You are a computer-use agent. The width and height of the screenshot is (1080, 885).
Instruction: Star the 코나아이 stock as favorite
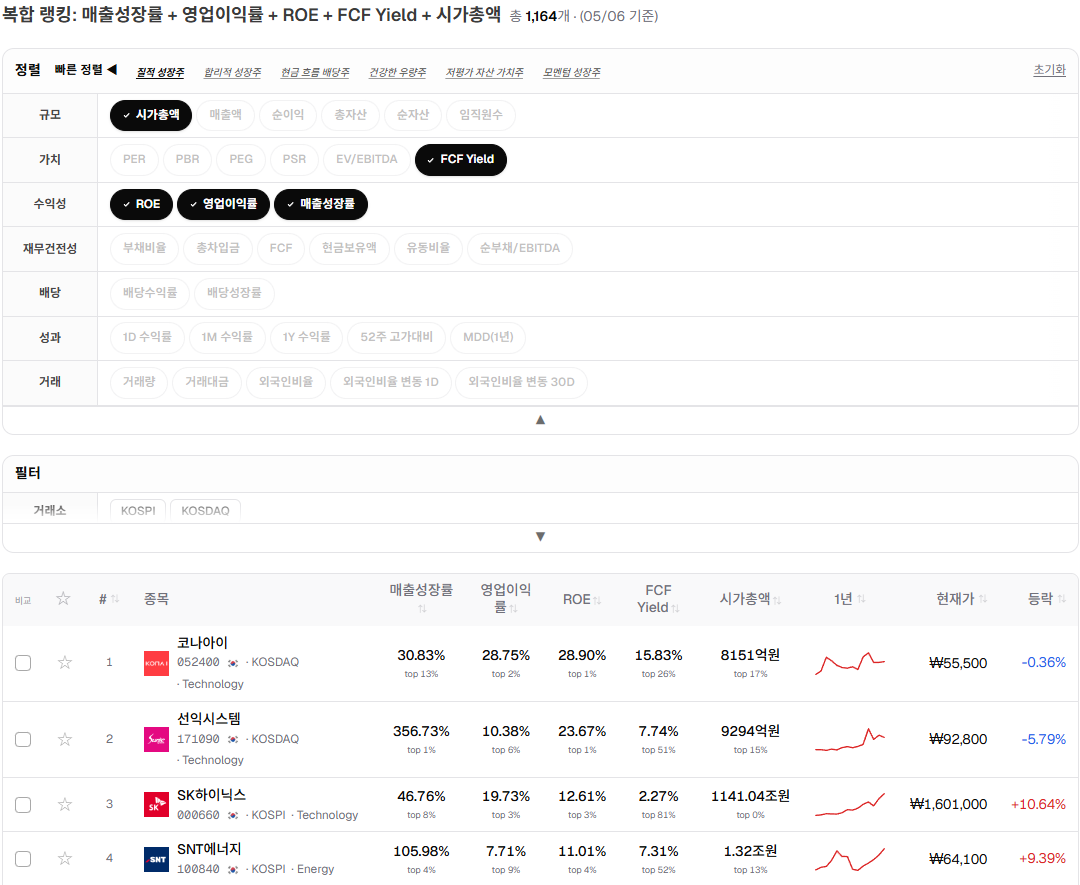coord(65,663)
